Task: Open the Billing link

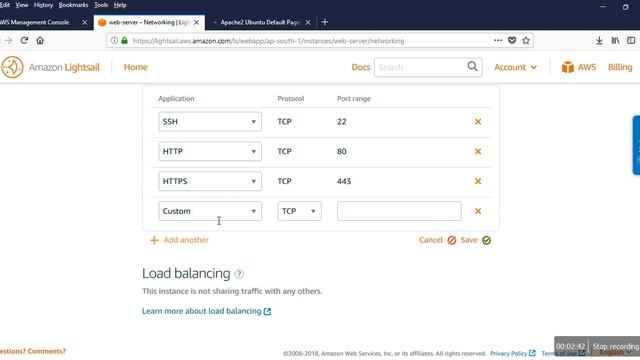Action: [620, 67]
